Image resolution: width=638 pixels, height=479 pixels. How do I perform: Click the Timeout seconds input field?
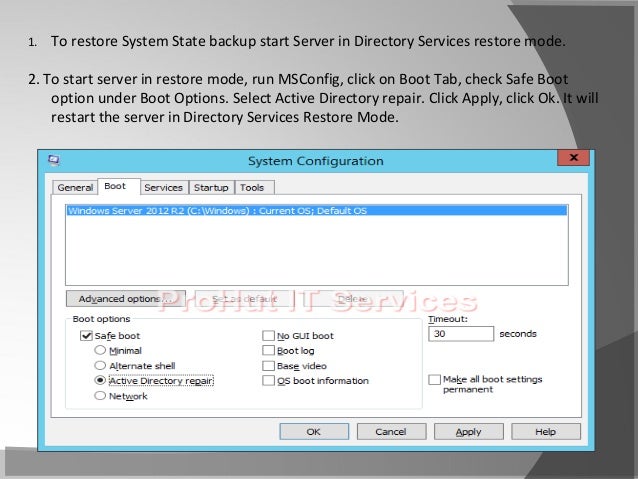[x=461, y=334]
